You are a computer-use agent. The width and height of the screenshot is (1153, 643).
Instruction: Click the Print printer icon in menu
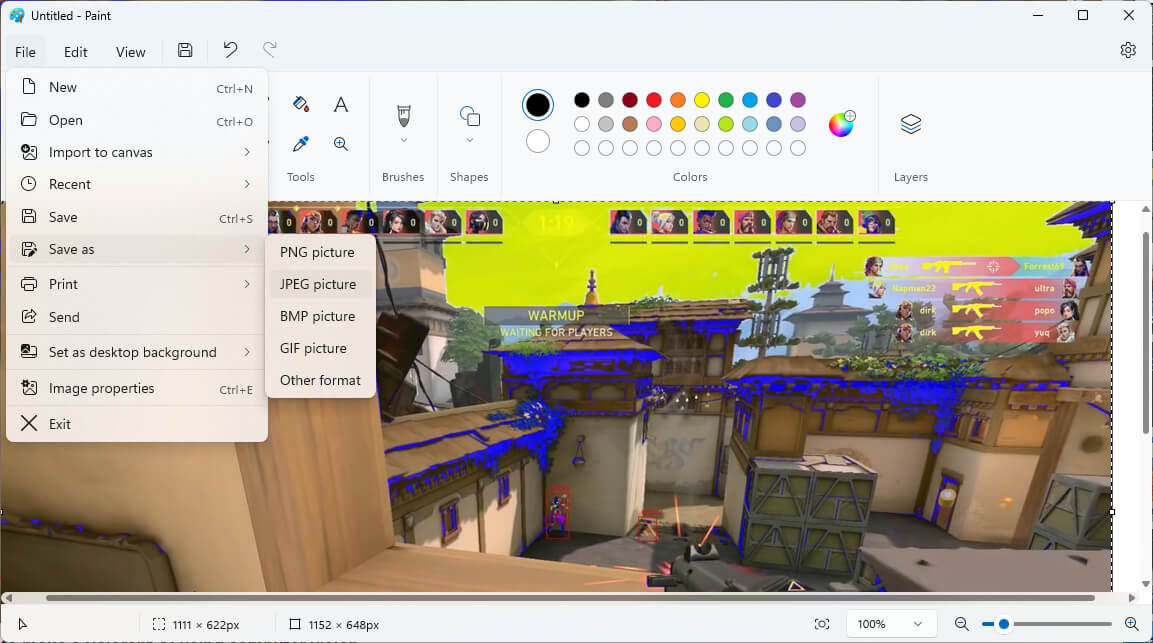29,284
